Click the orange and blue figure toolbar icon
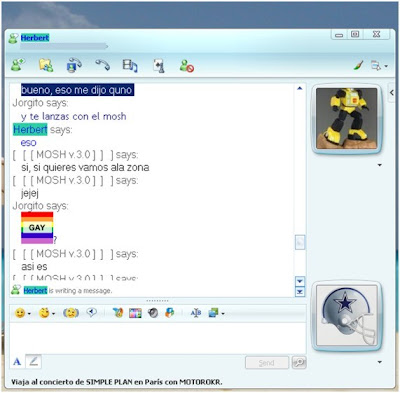400x393 pixels. (170, 313)
